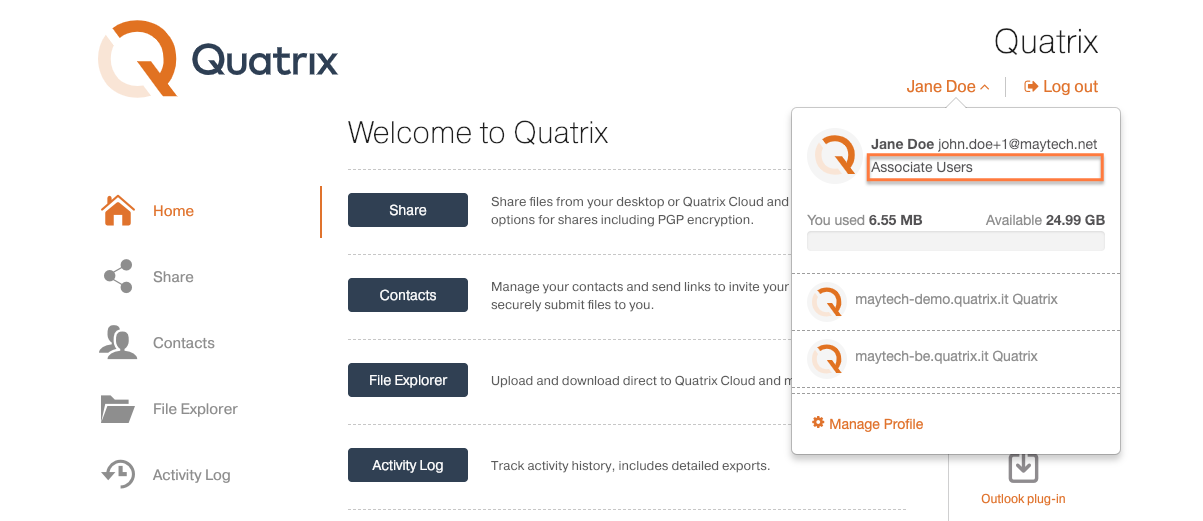The height and width of the screenshot is (521, 1203).
Task: Click the Quatrix title text at top right
Action: click(x=1046, y=42)
